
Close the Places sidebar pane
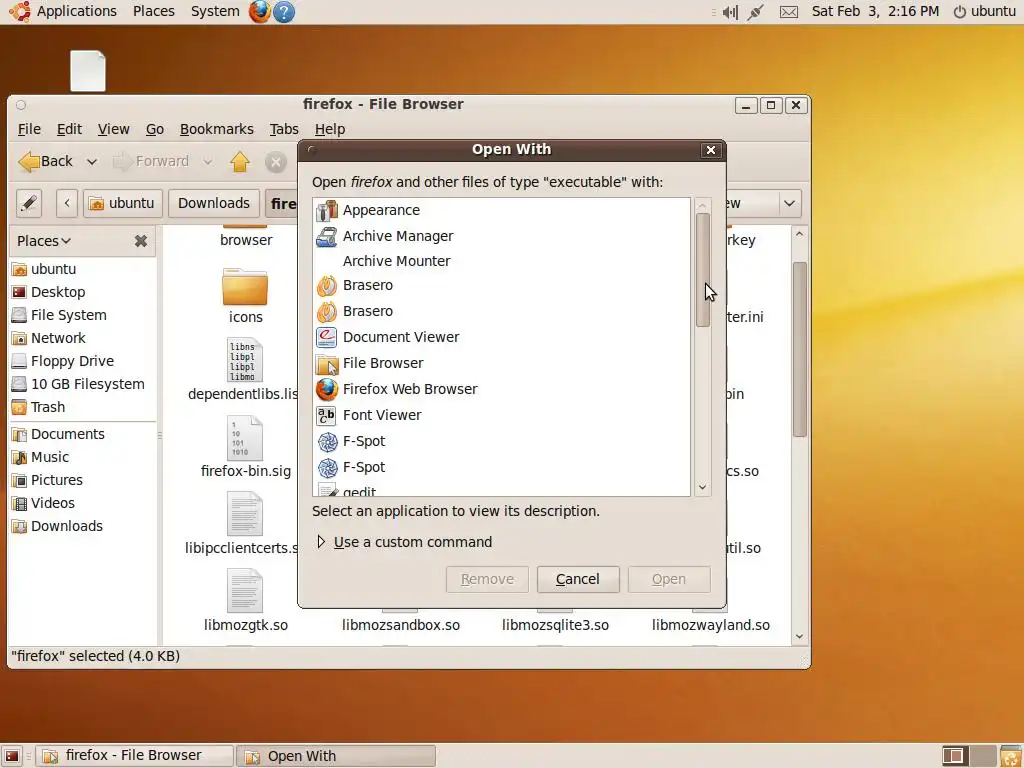140,241
